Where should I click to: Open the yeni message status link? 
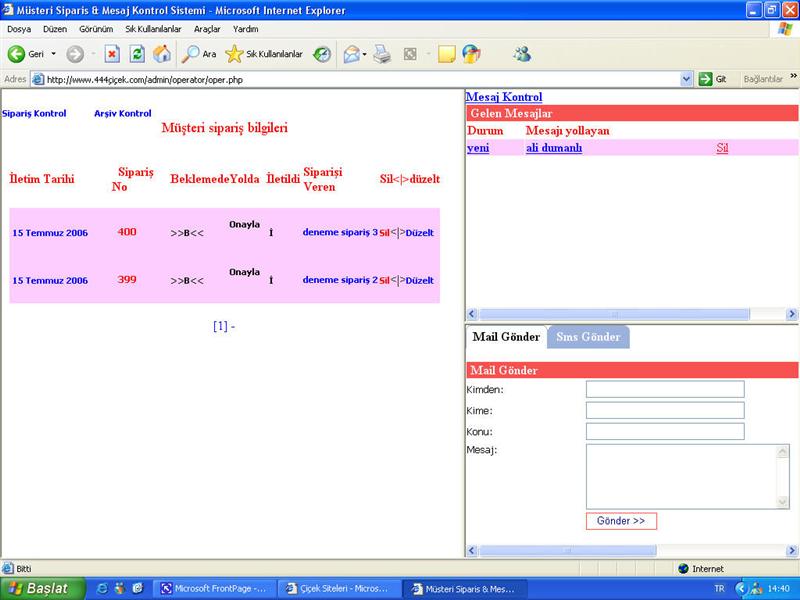pyautogui.click(x=478, y=148)
